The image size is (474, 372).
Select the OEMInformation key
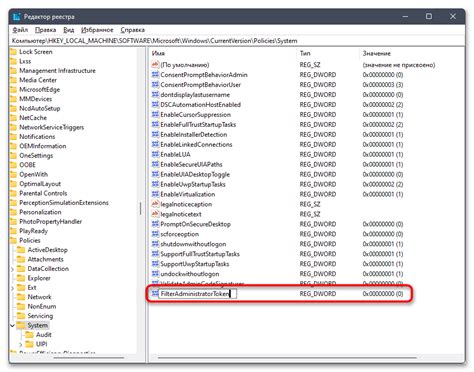click(x=42, y=146)
